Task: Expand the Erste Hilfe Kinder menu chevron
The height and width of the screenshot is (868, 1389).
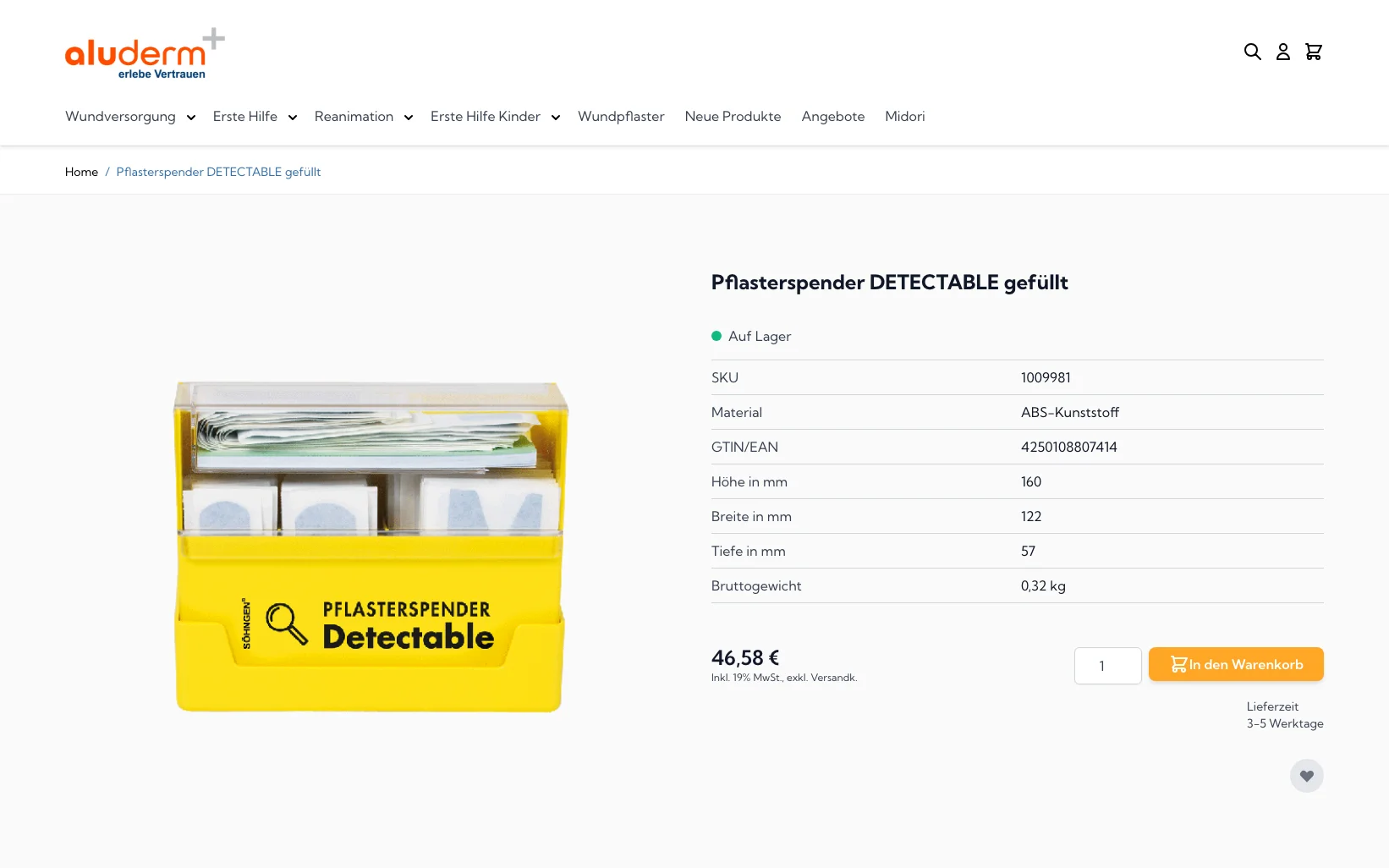Action: point(556,118)
